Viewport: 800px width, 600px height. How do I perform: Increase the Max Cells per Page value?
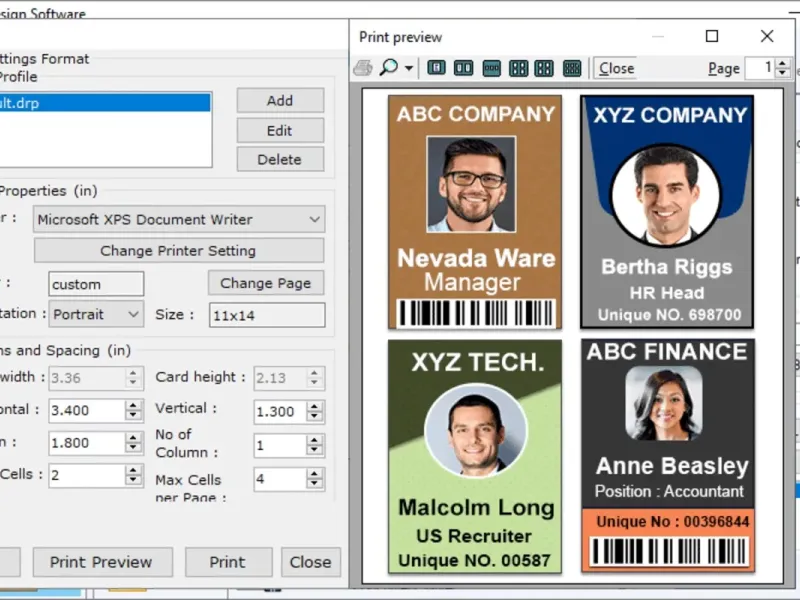click(x=314, y=473)
